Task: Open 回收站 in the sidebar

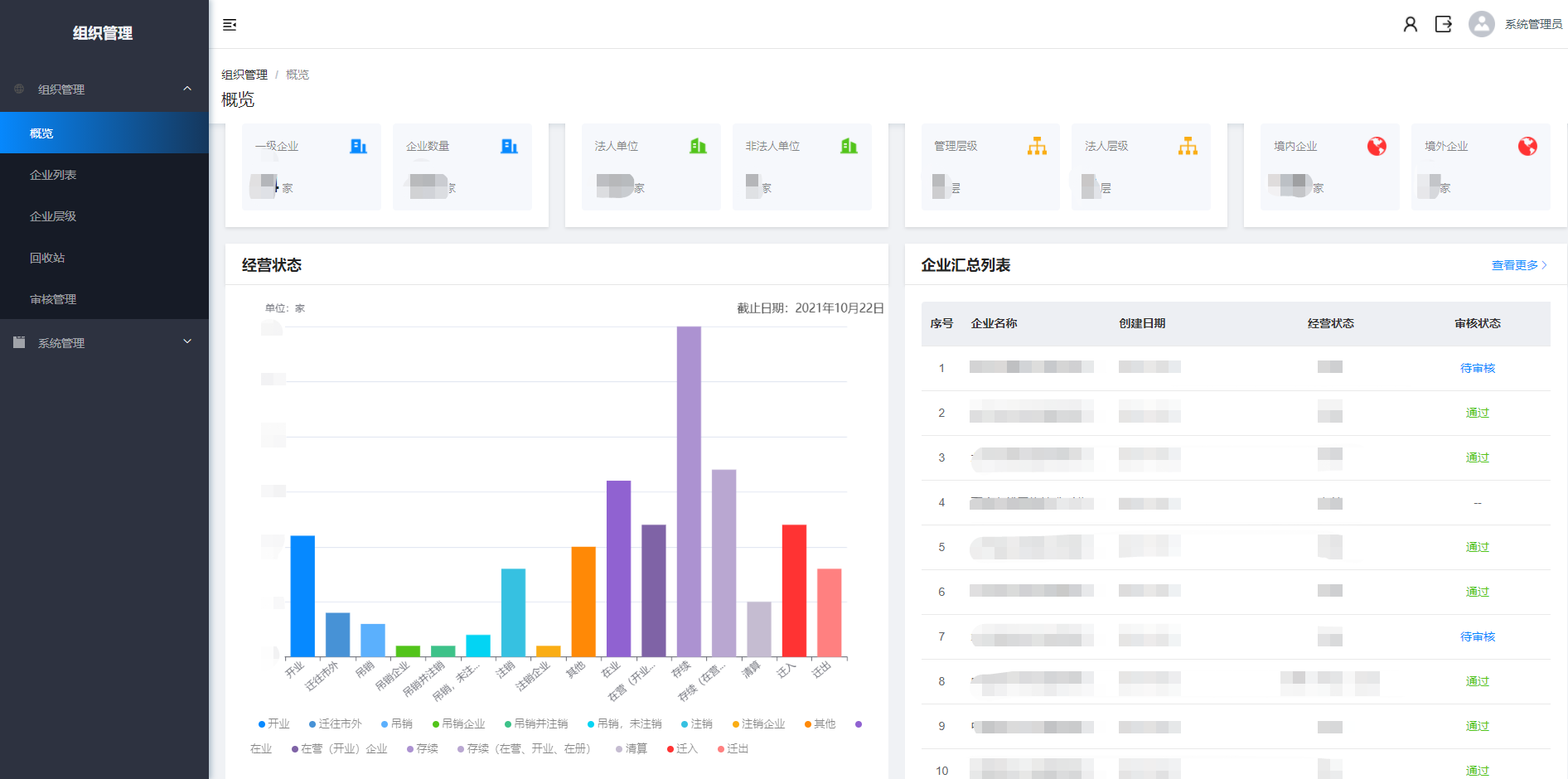Action: click(104, 257)
